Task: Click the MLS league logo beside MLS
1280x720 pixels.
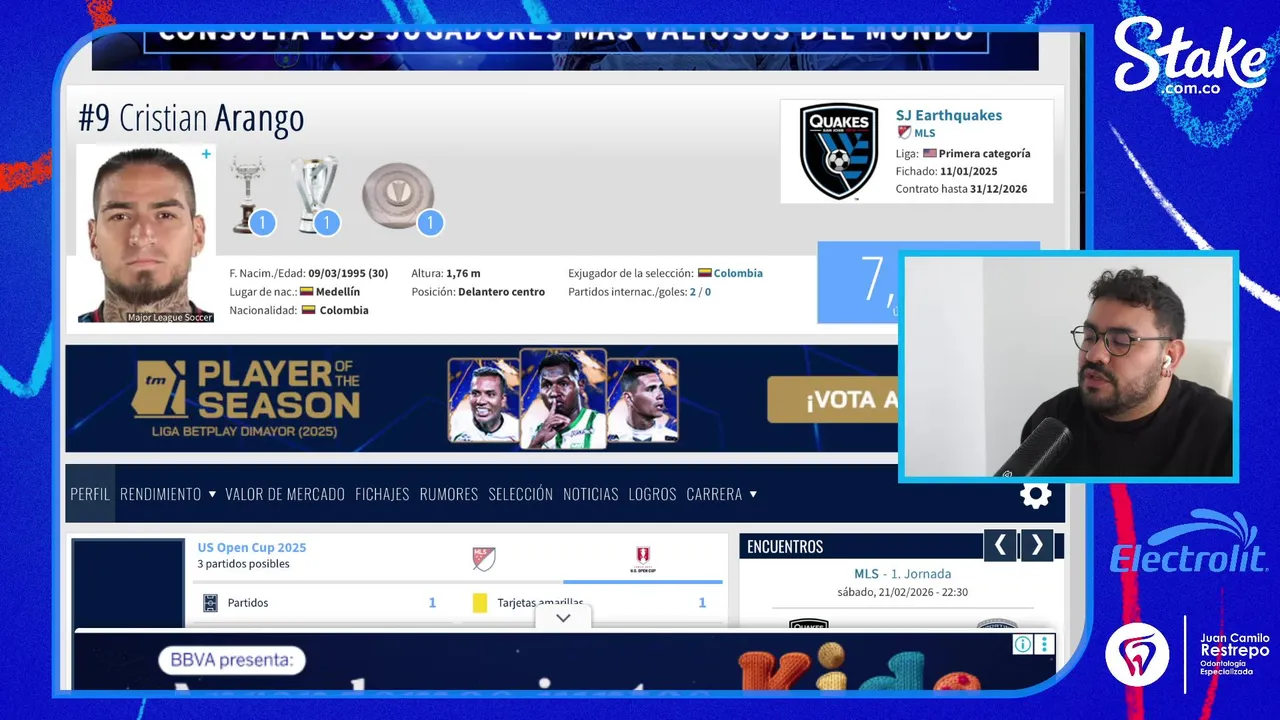Action: click(904, 133)
